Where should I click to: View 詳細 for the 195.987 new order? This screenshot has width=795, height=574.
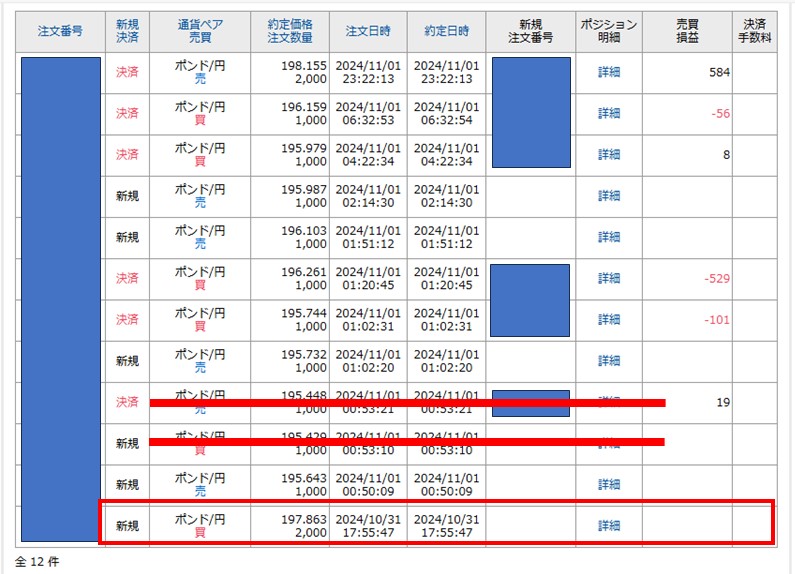[609, 196]
